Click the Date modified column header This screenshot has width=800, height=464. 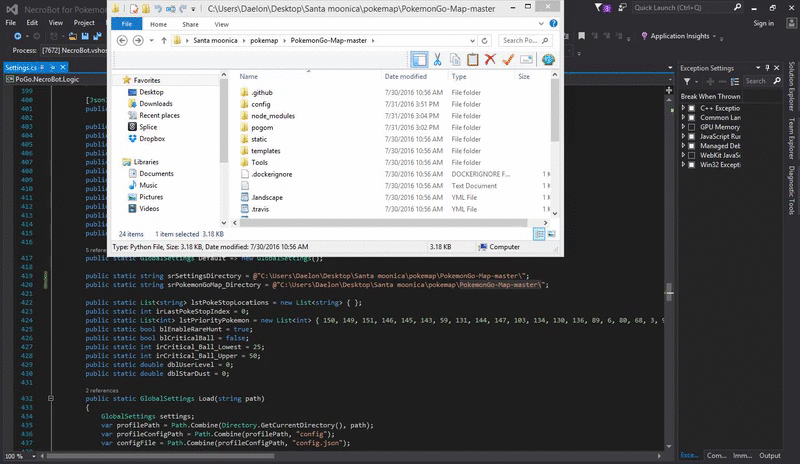(x=405, y=76)
